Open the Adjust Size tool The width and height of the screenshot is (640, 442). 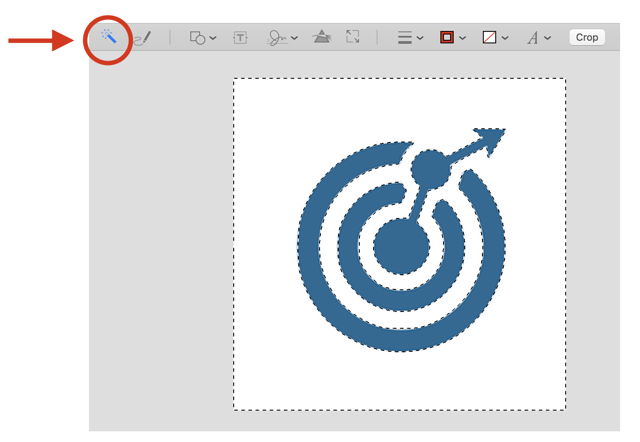coord(353,36)
